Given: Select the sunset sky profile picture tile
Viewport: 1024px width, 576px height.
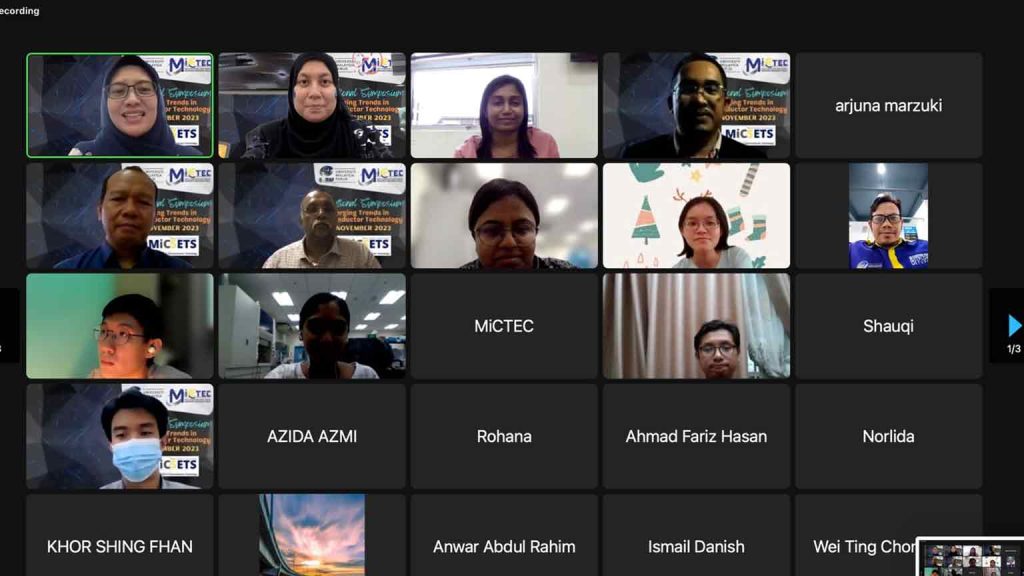Looking at the screenshot, I should [312, 535].
